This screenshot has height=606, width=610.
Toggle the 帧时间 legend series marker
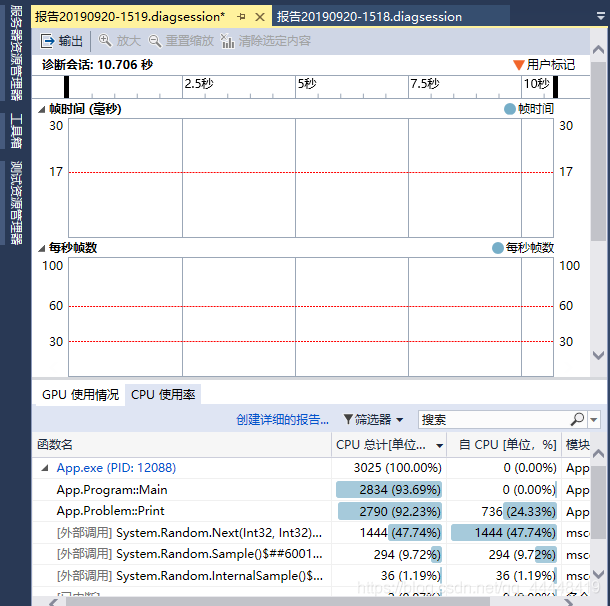510,109
